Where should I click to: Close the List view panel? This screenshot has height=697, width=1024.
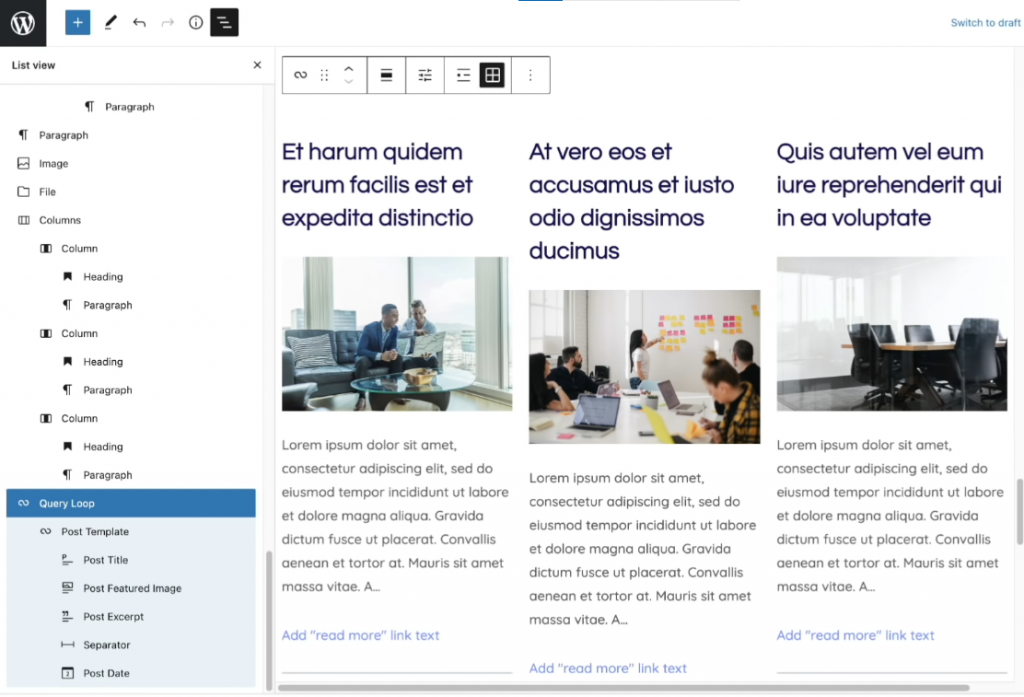[257, 65]
